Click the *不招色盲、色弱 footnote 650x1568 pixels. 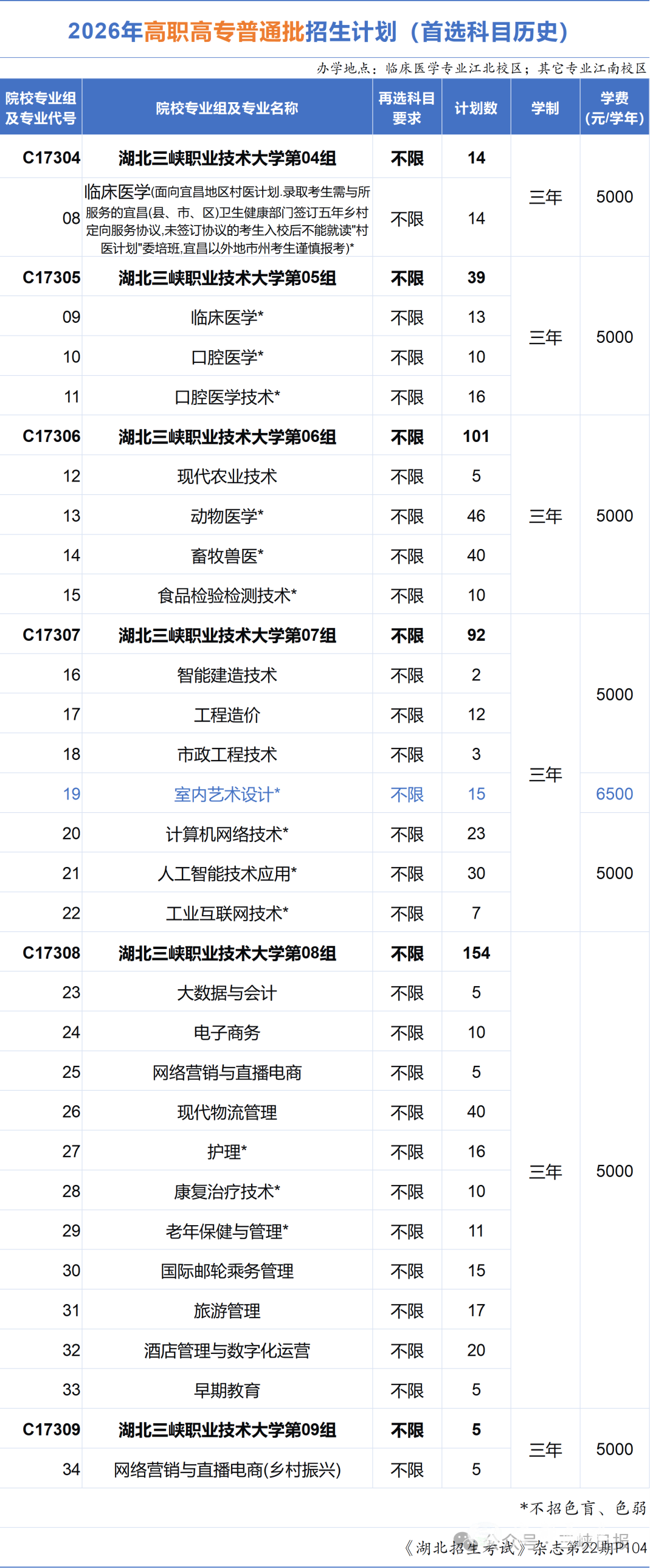583,1508
